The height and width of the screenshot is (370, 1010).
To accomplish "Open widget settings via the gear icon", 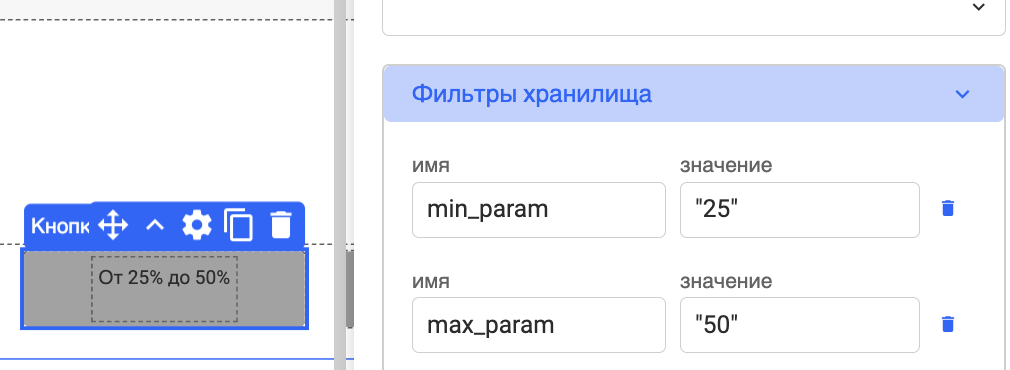I will (x=196, y=225).
